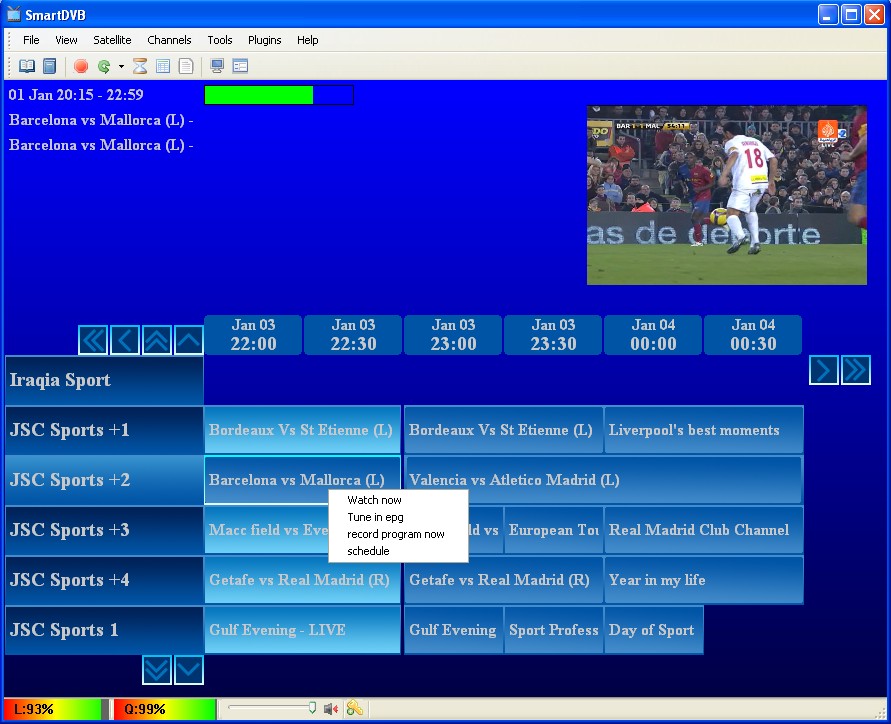This screenshot has width=891, height=724.
Task: Click the computer monitor toolbar icon
Action: tap(217, 66)
